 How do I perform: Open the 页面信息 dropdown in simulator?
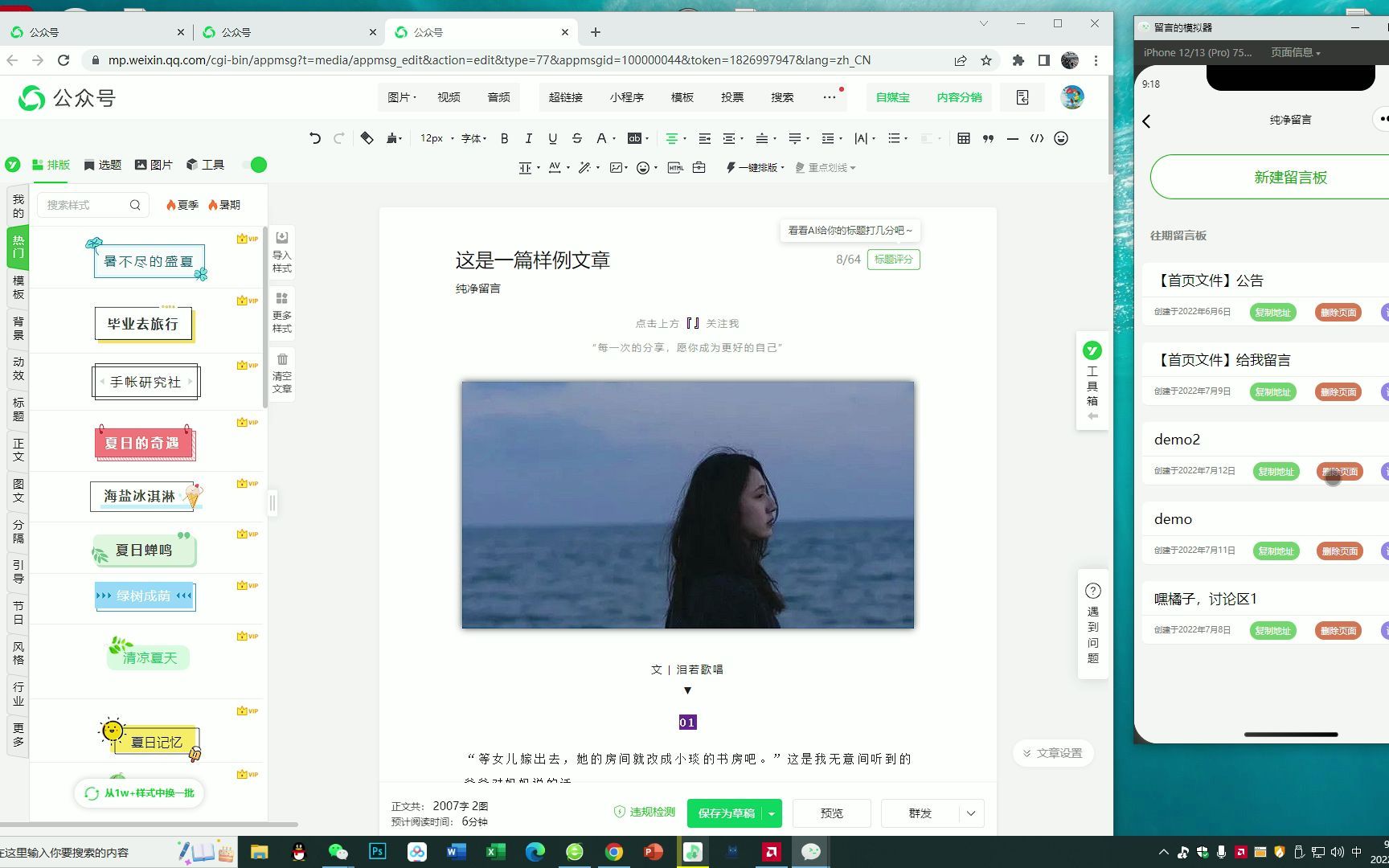[x=1295, y=52]
